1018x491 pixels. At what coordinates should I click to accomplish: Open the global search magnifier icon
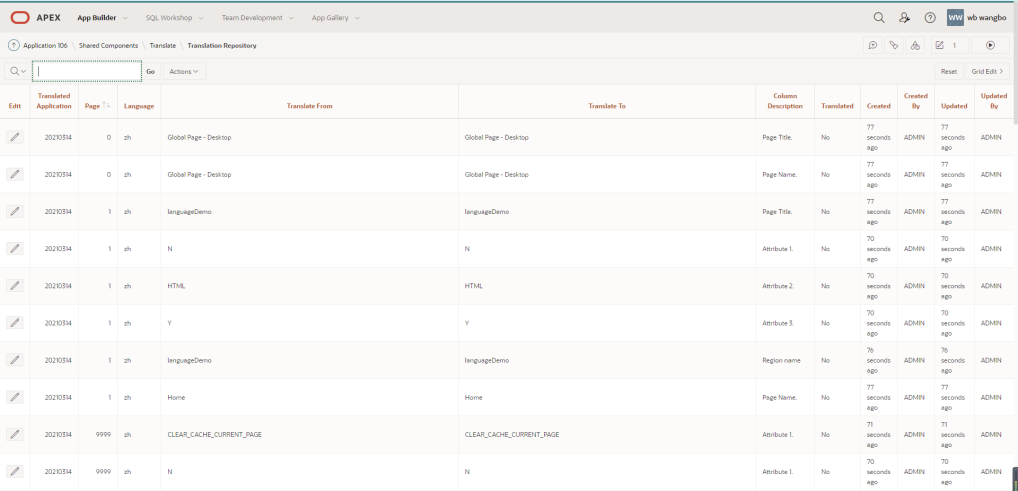[879, 18]
